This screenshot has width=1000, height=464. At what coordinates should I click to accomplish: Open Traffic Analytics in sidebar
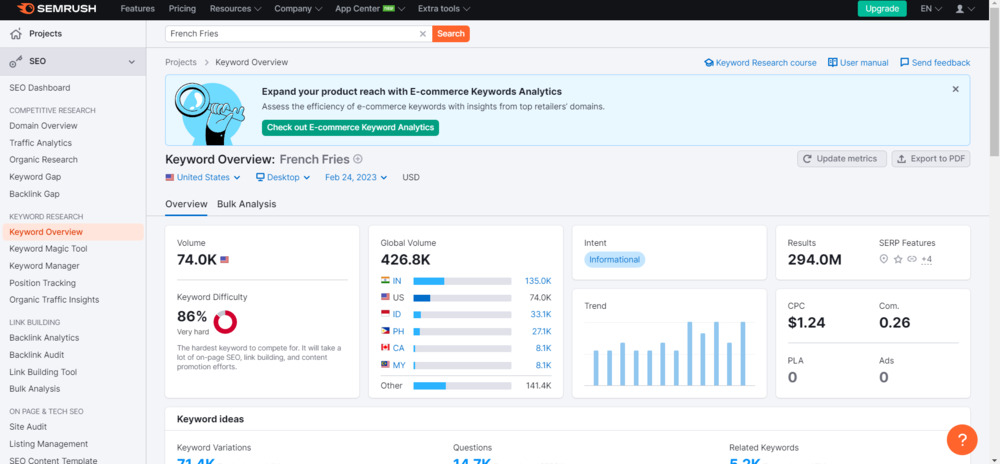click(40, 143)
